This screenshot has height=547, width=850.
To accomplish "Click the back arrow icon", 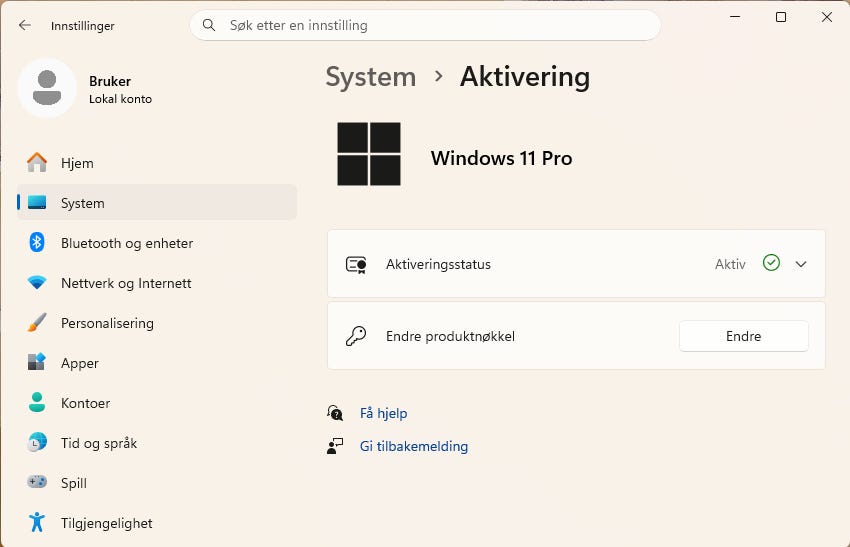I will coord(25,26).
